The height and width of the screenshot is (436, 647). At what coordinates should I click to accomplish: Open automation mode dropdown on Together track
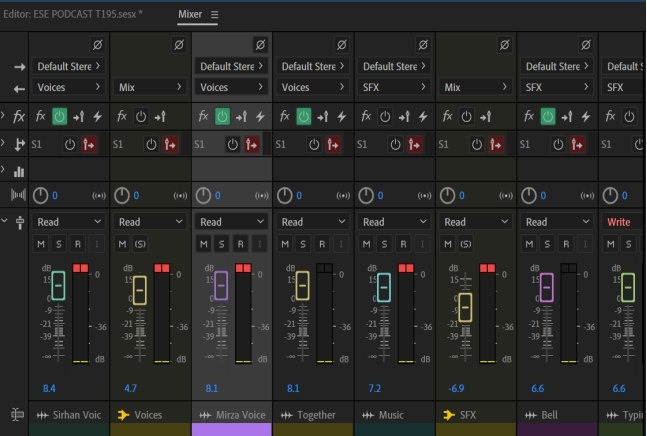tap(313, 221)
